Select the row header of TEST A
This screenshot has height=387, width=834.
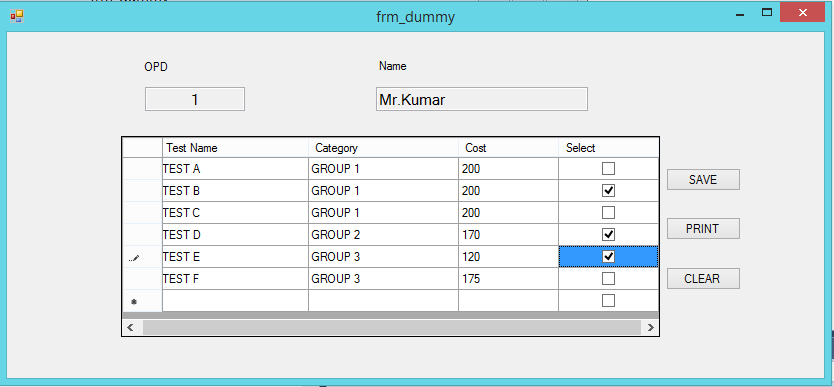143,169
